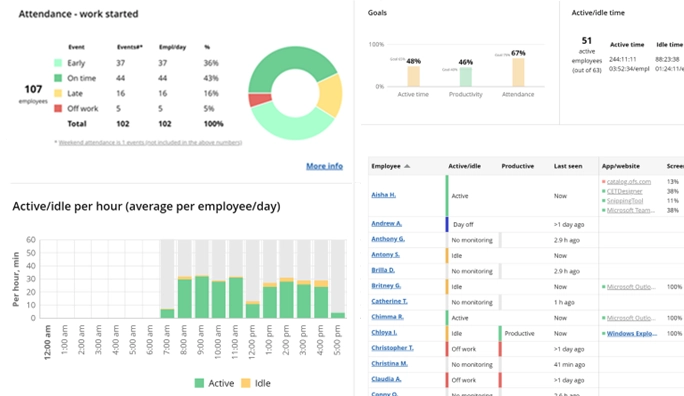The image size is (684, 396).
Task: Open employee Claudia A. profile
Action: pyautogui.click(x=386, y=379)
